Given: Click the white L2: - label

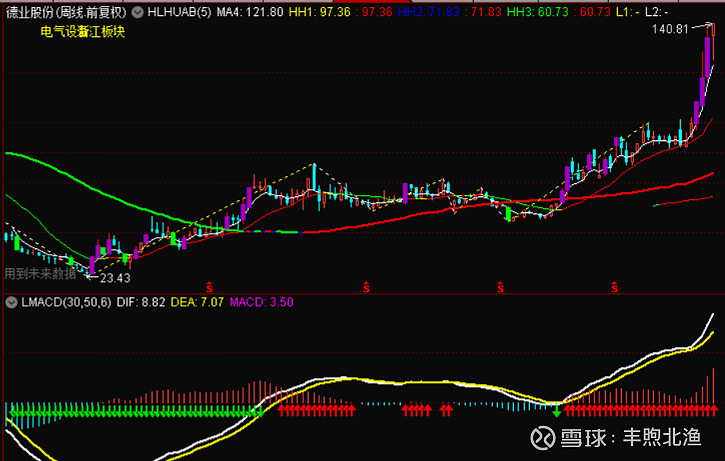Looking at the screenshot, I should click(x=657, y=12).
